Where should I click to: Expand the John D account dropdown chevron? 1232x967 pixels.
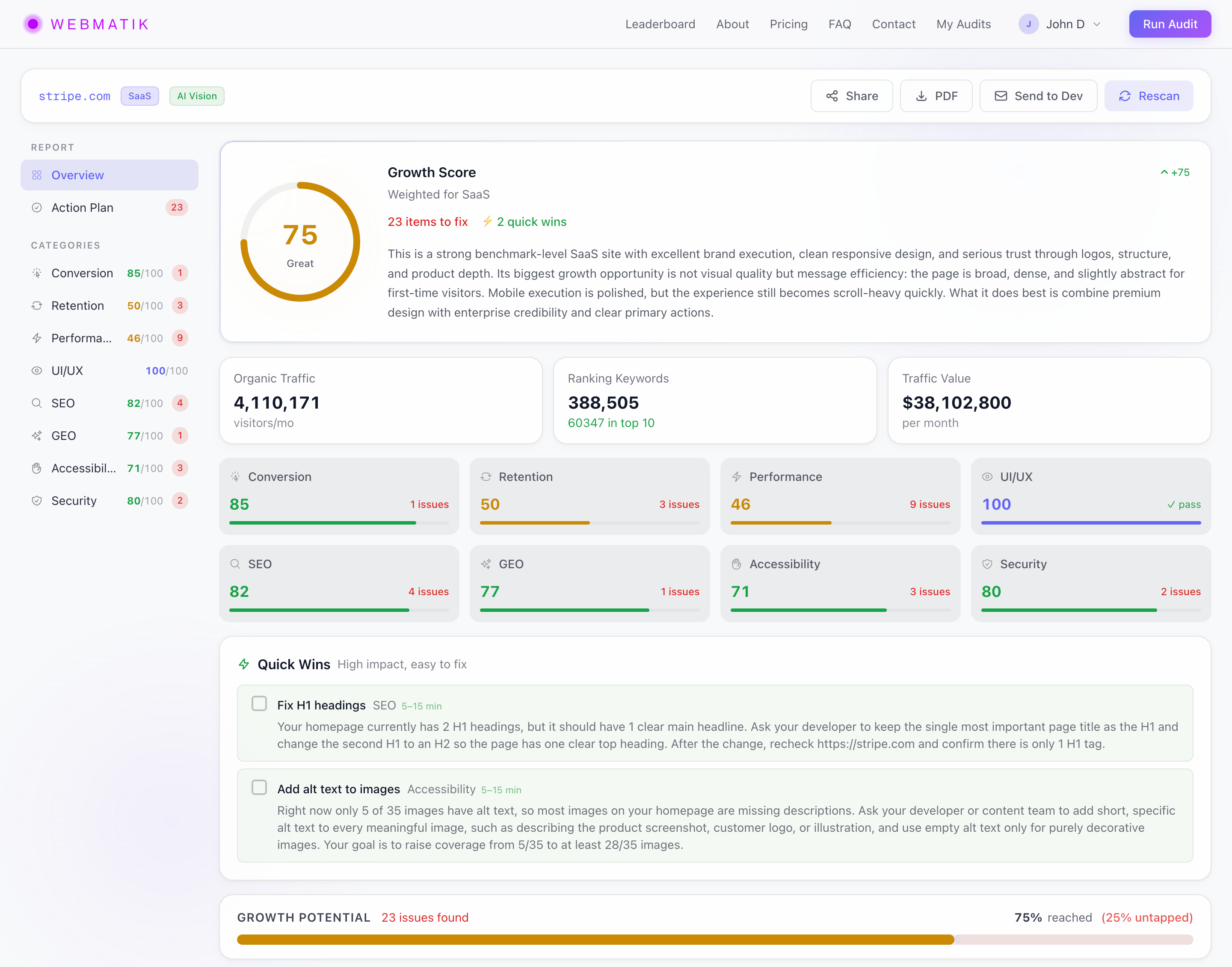coord(1097,24)
